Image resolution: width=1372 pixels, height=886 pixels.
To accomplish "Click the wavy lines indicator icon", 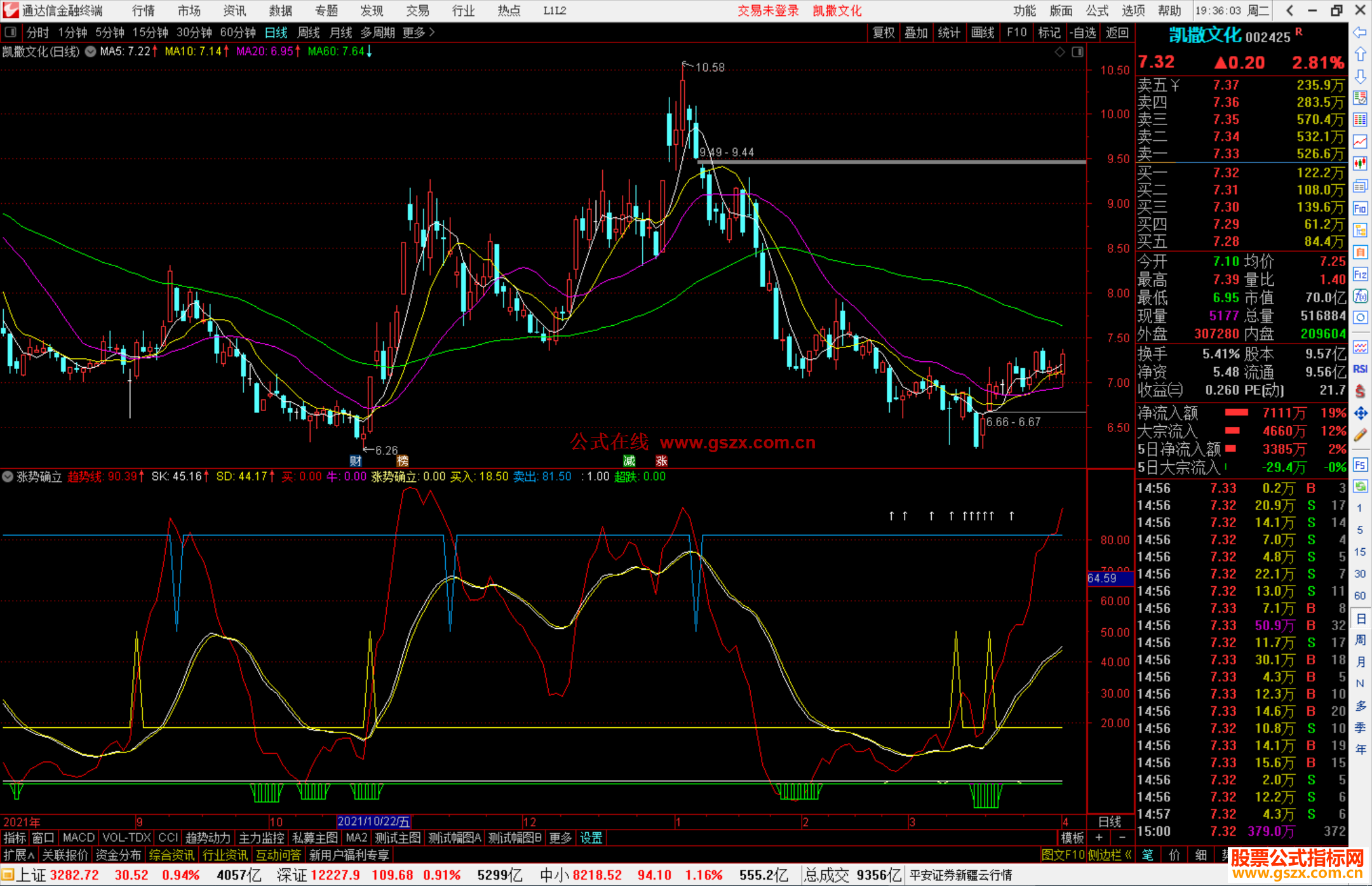I will click(x=1360, y=347).
